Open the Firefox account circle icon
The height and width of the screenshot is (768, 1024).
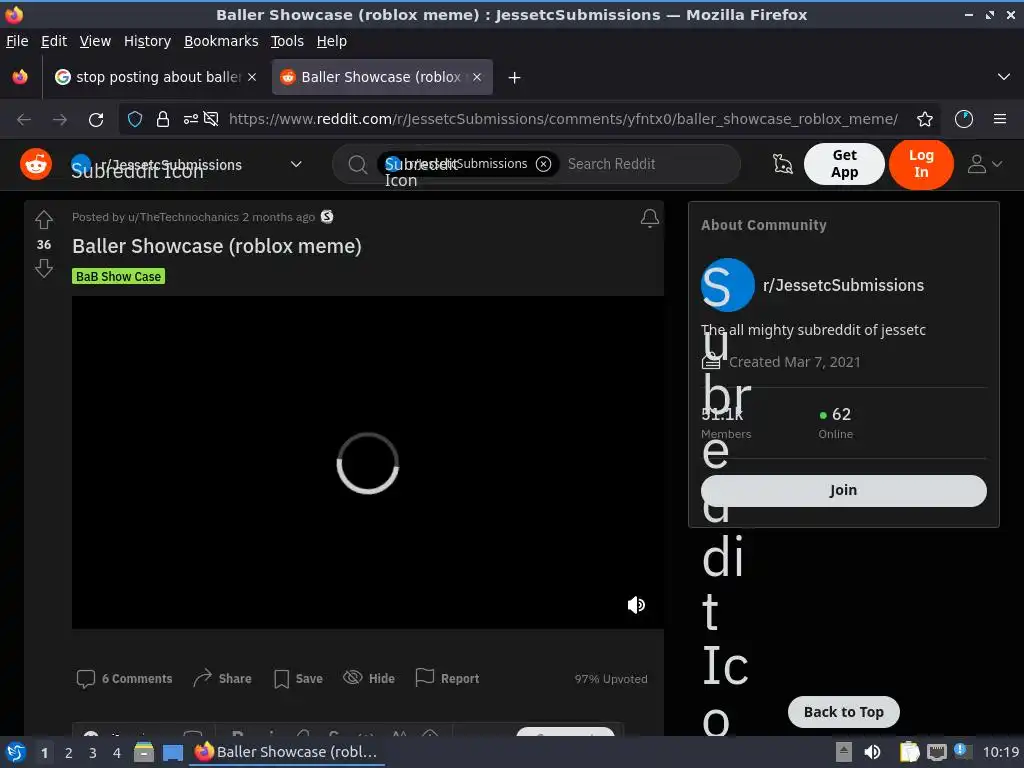(964, 119)
